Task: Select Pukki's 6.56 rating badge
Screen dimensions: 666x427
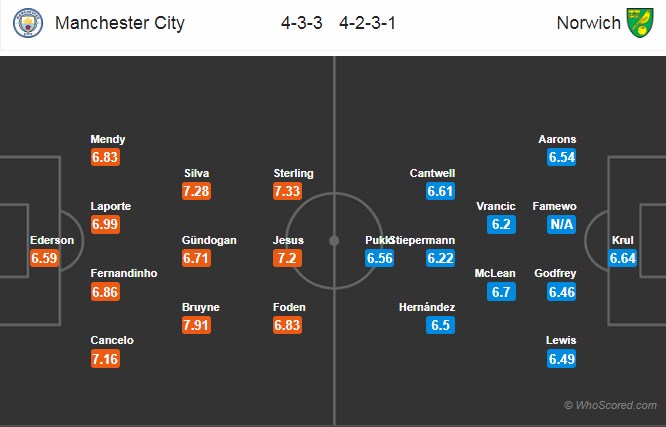Action: 379,258
